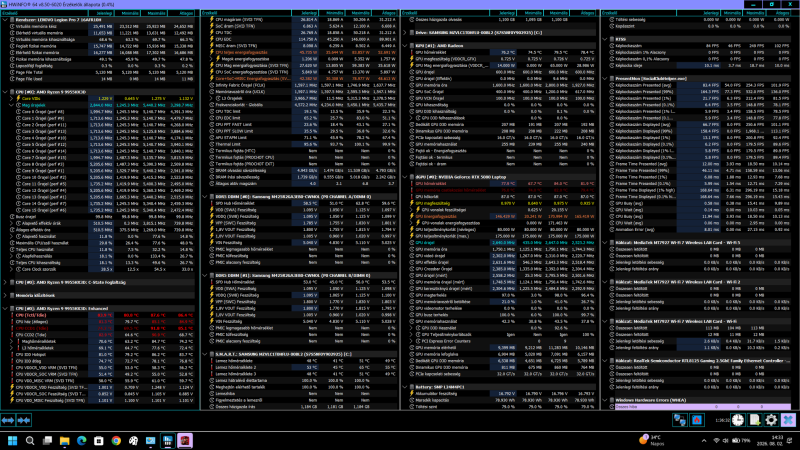Collapse the Rendszer: LENOVO Legion Pro 7 group
The height and width of the screenshot is (450, 800).
(x=5, y=20)
